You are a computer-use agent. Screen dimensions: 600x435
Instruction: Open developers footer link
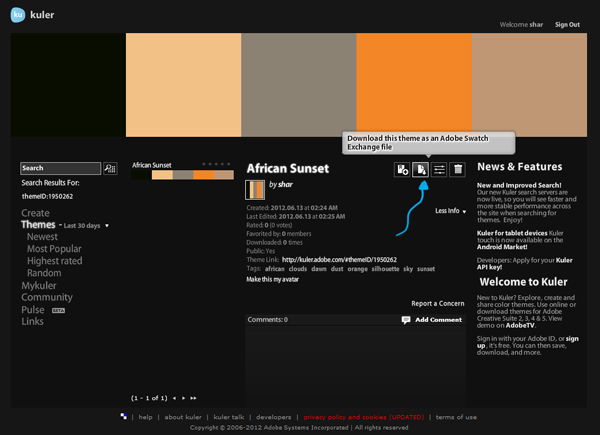(274, 417)
